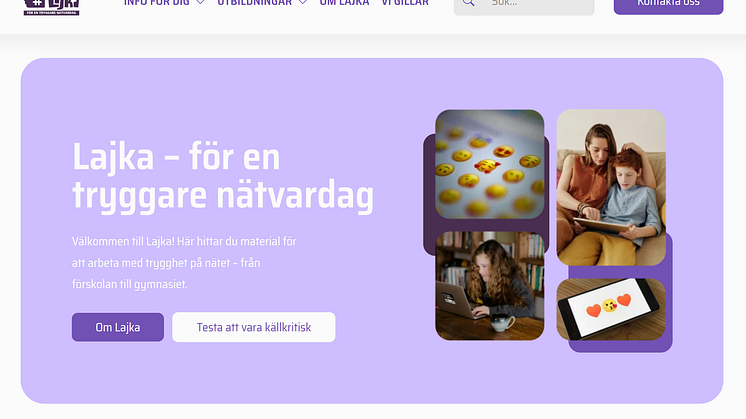Click the dark purple block behind emoji photo
Screen dimensions: 746x419
[429, 195]
